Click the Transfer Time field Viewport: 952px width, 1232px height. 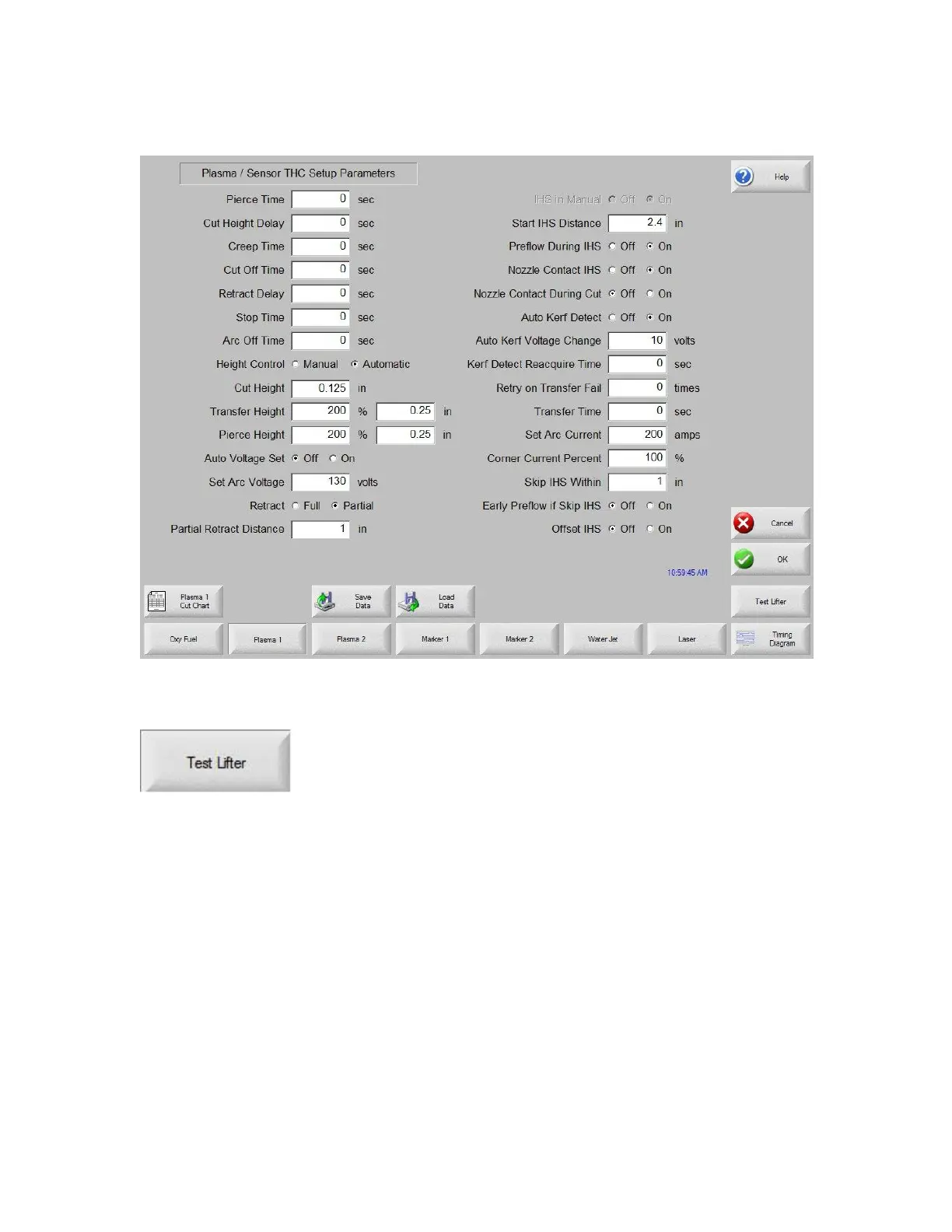[x=637, y=411]
